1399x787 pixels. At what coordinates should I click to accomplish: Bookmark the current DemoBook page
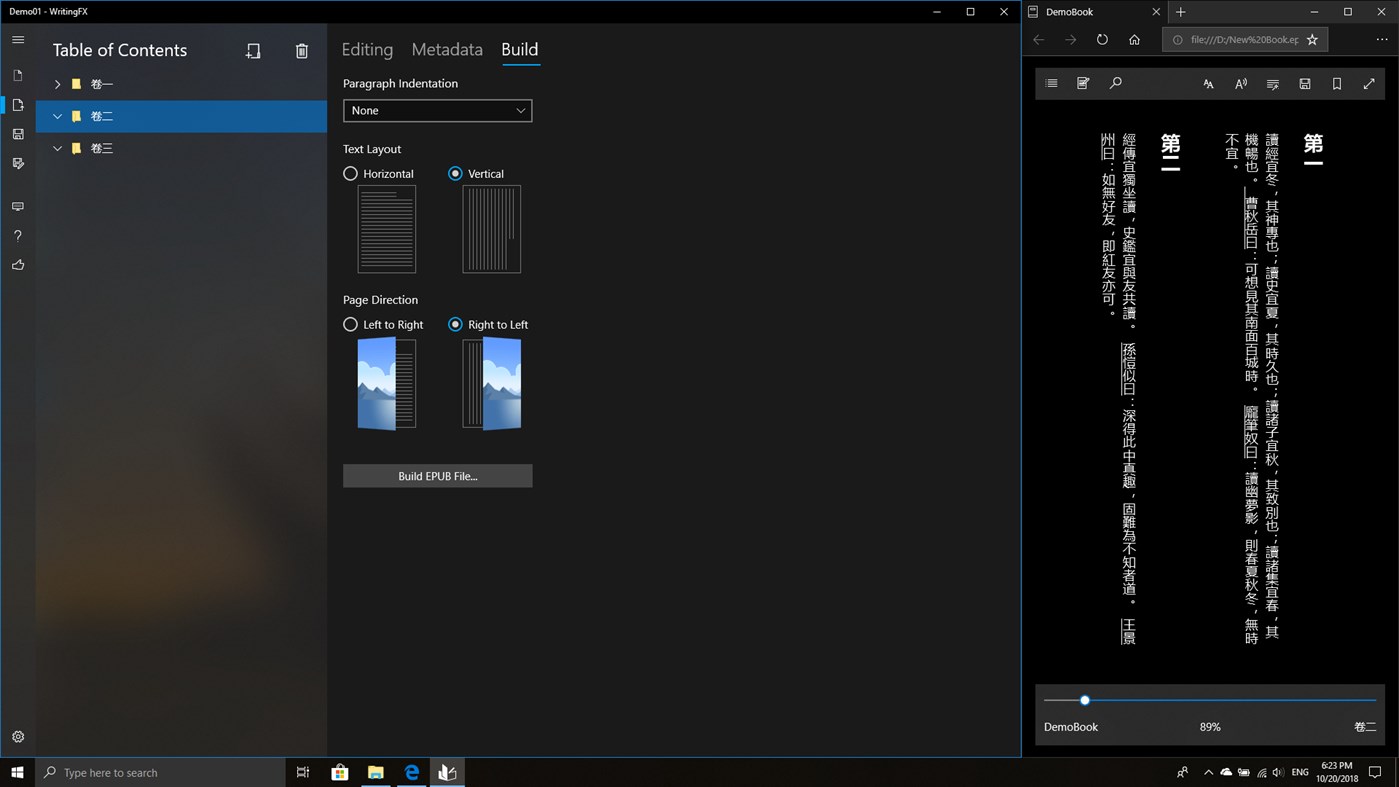[x=1336, y=83]
